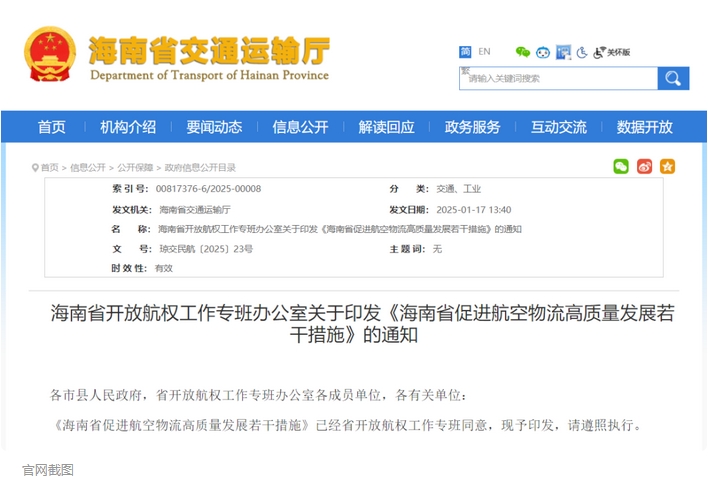The height and width of the screenshot is (497, 708).
Task: Click the magnifier search button
Action: (x=673, y=79)
